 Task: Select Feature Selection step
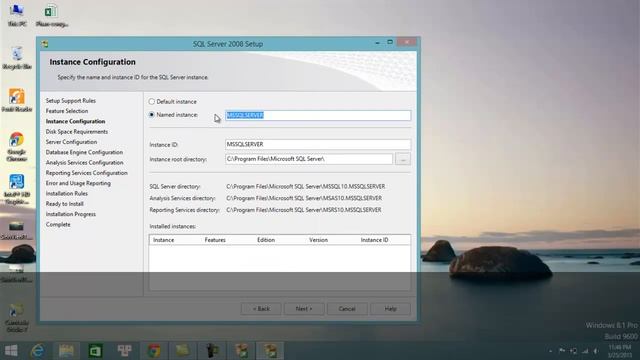pos(67,111)
